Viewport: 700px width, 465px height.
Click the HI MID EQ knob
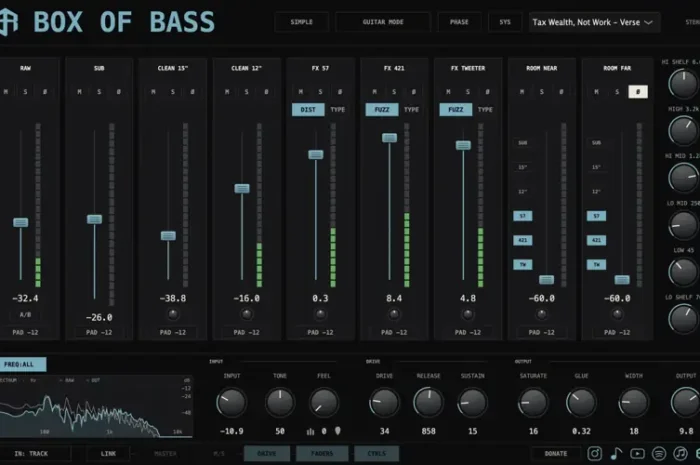(x=683, y=178)
